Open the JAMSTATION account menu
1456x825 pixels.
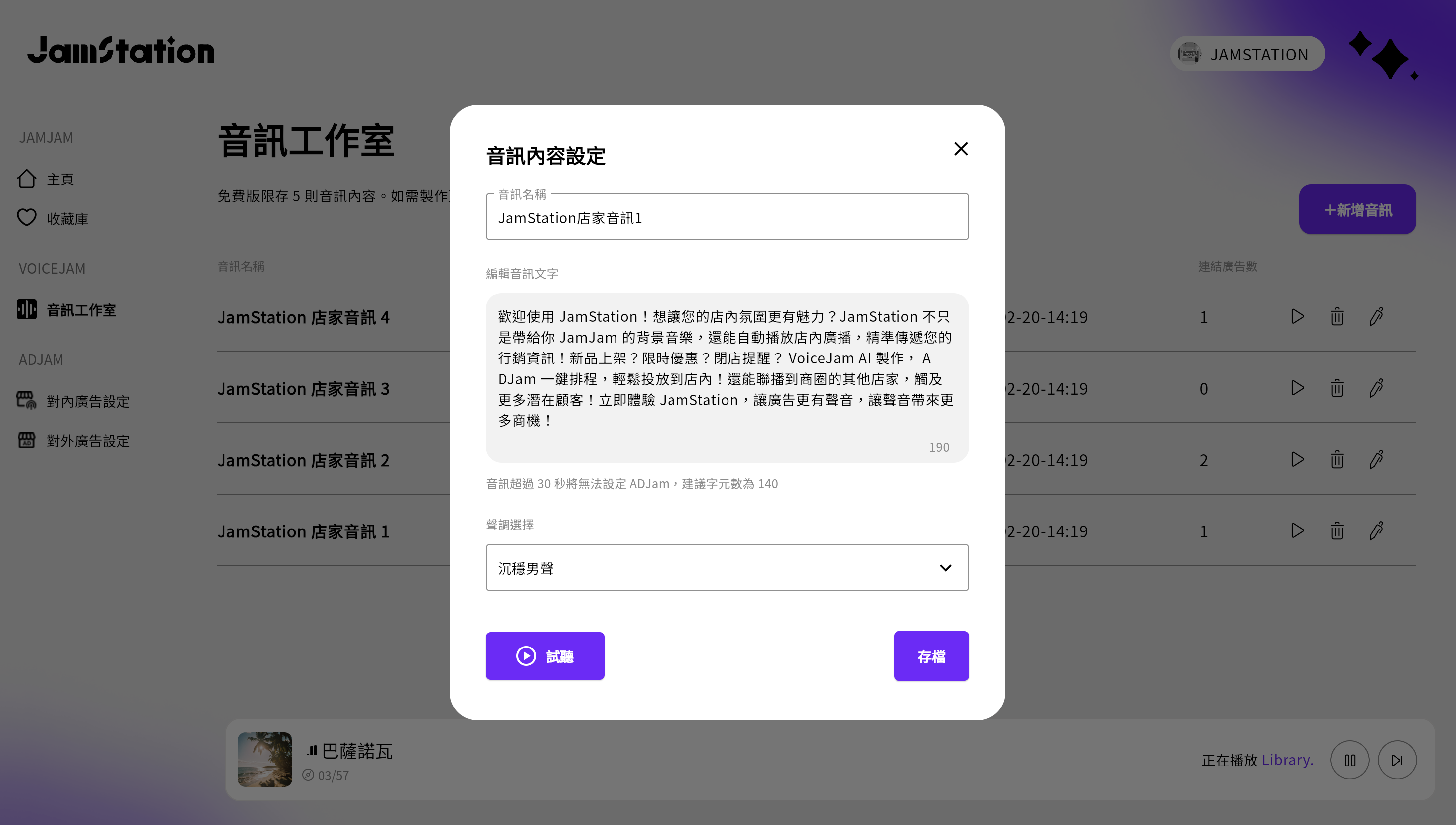click(x=1247, y=55)
